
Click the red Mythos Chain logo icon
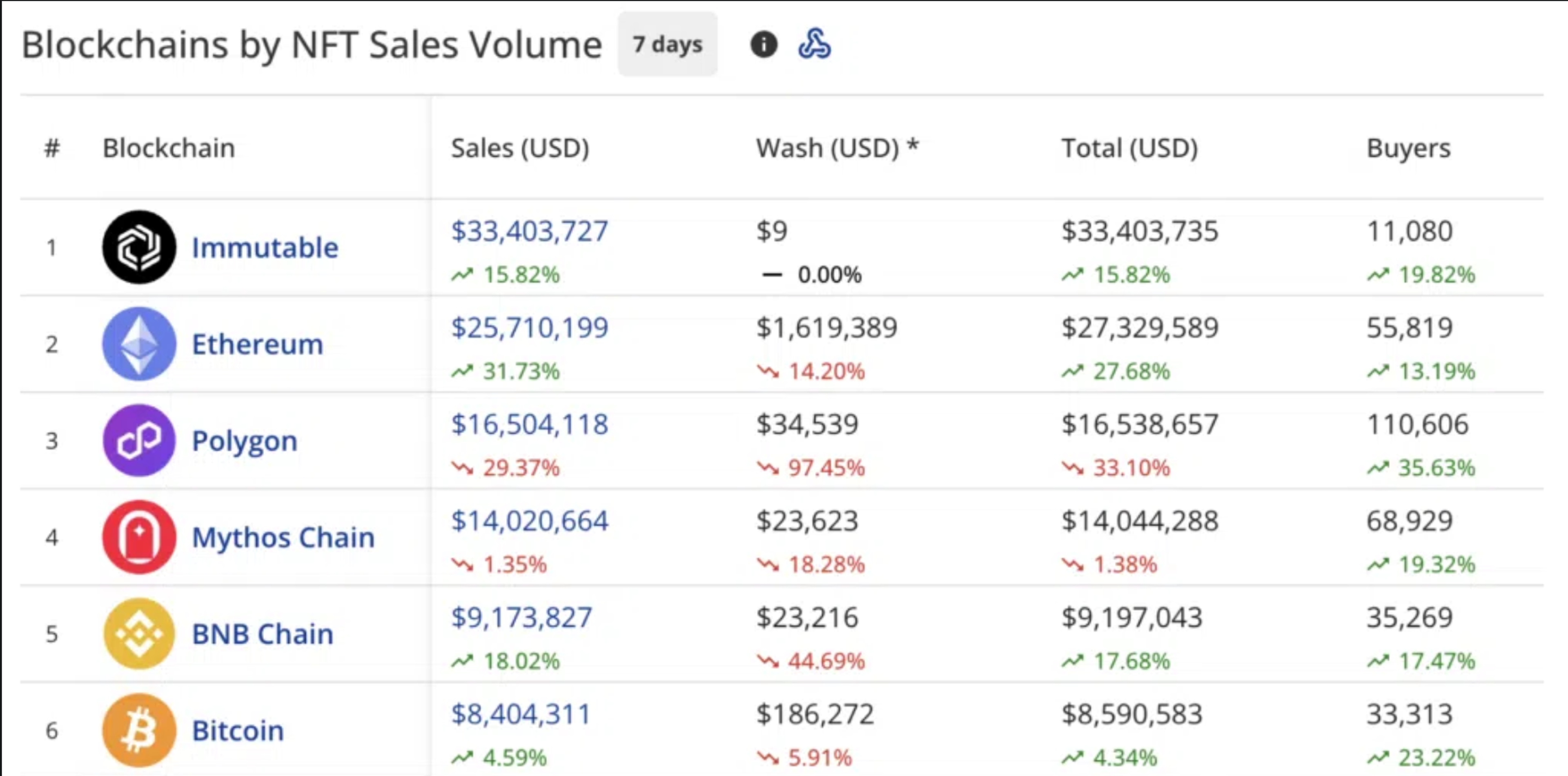139,537
